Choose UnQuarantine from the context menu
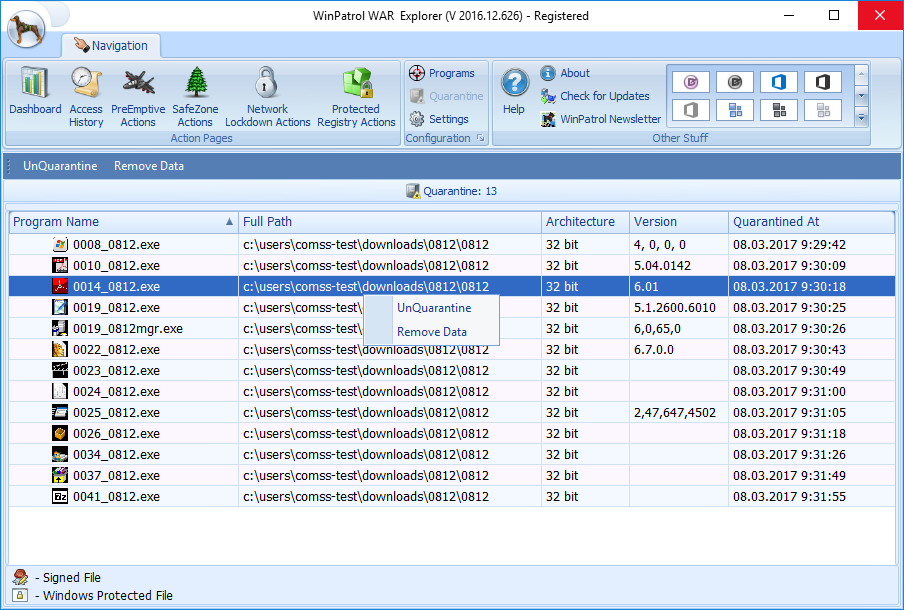Image resolution: width=904 pixels, height=610 pixels. point(434,308)
